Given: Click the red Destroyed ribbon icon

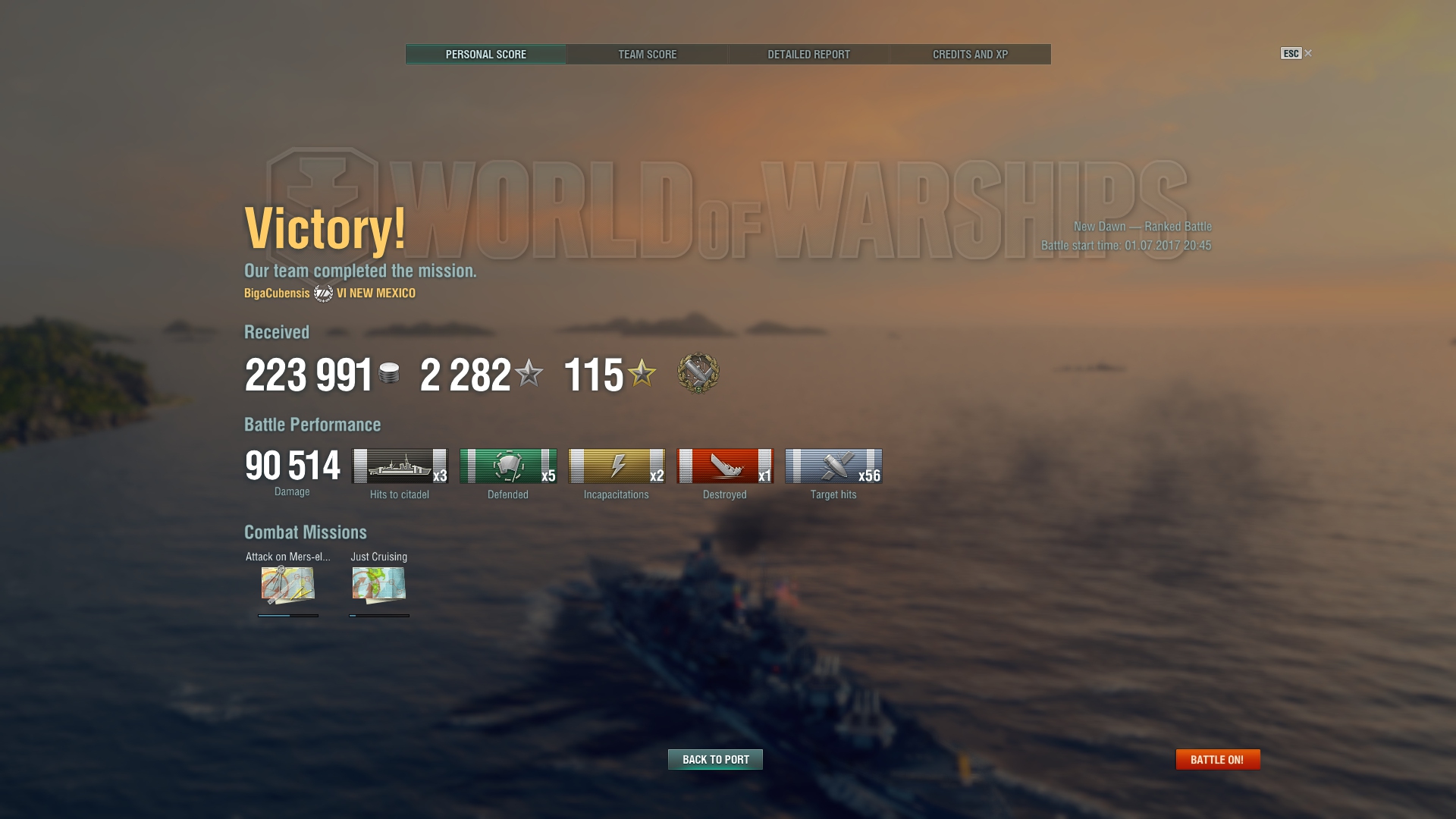Looking at the screenshot, I should [x=725, y=466].
